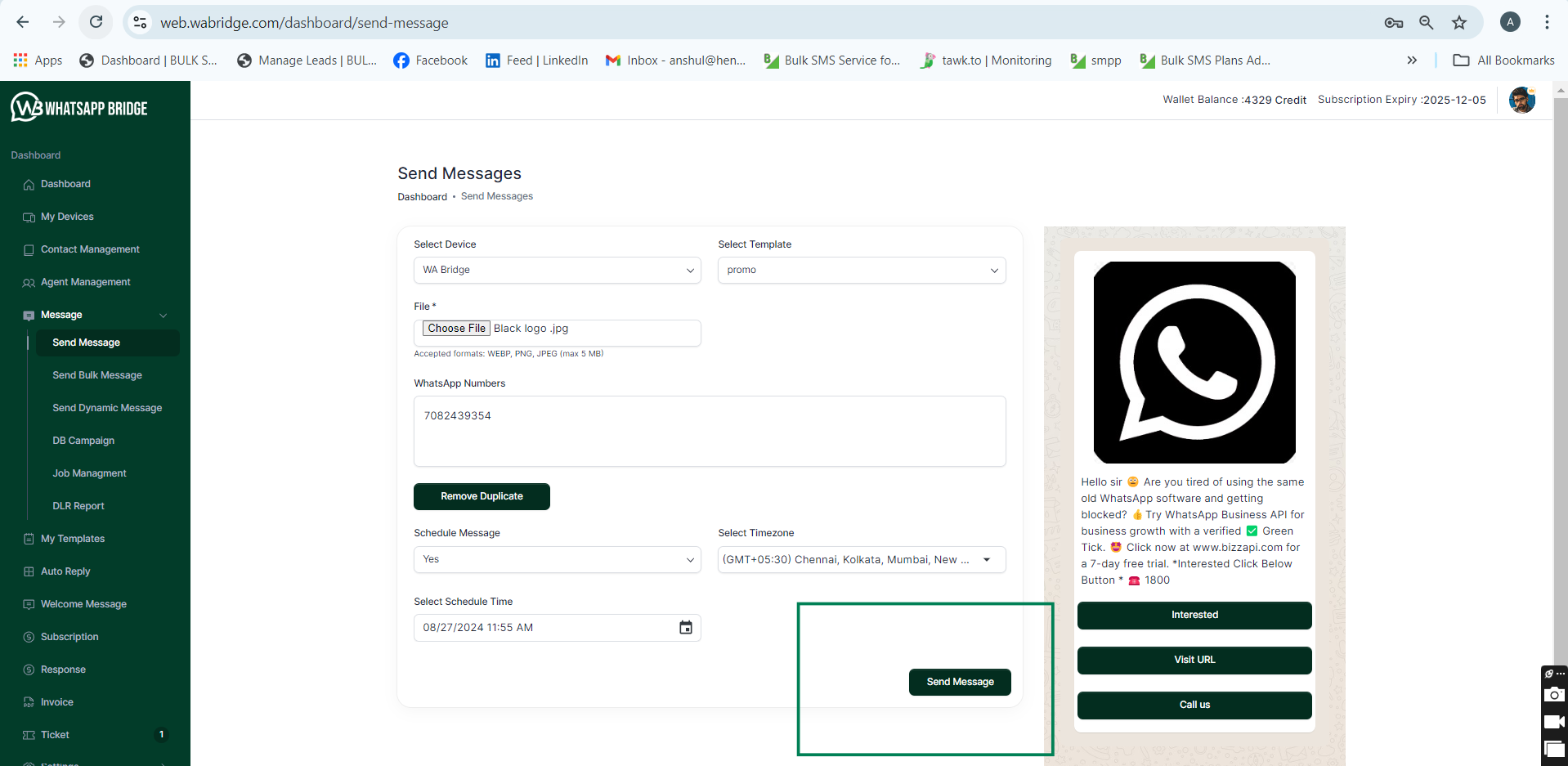Collapse the Message menu chevron

tap(164, 316)
